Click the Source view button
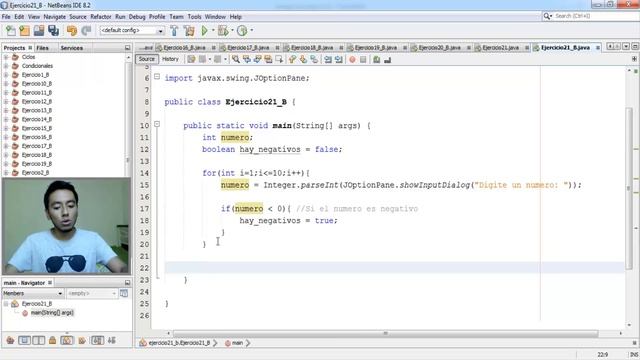This screenshot has height=360, width=640. (147, 59)
